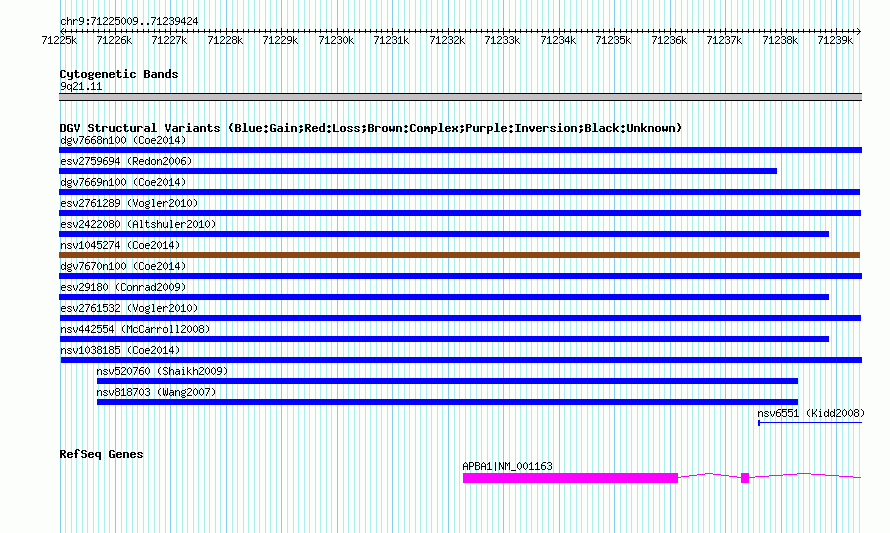Screen dimensions: 890x533
Task: Select the dgv7669n100 blue feature bar
Action: 459,192
